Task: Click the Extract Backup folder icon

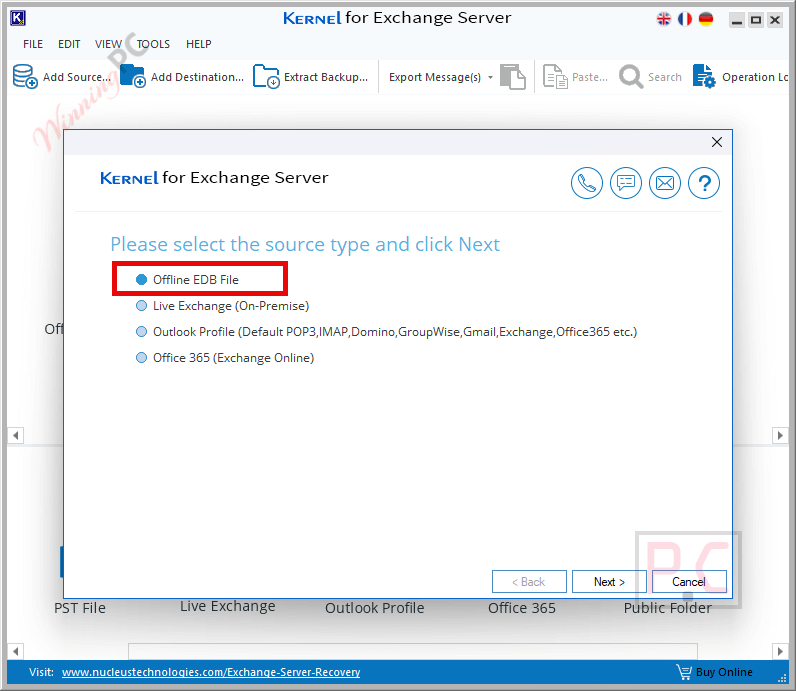Action: (266, 77)
